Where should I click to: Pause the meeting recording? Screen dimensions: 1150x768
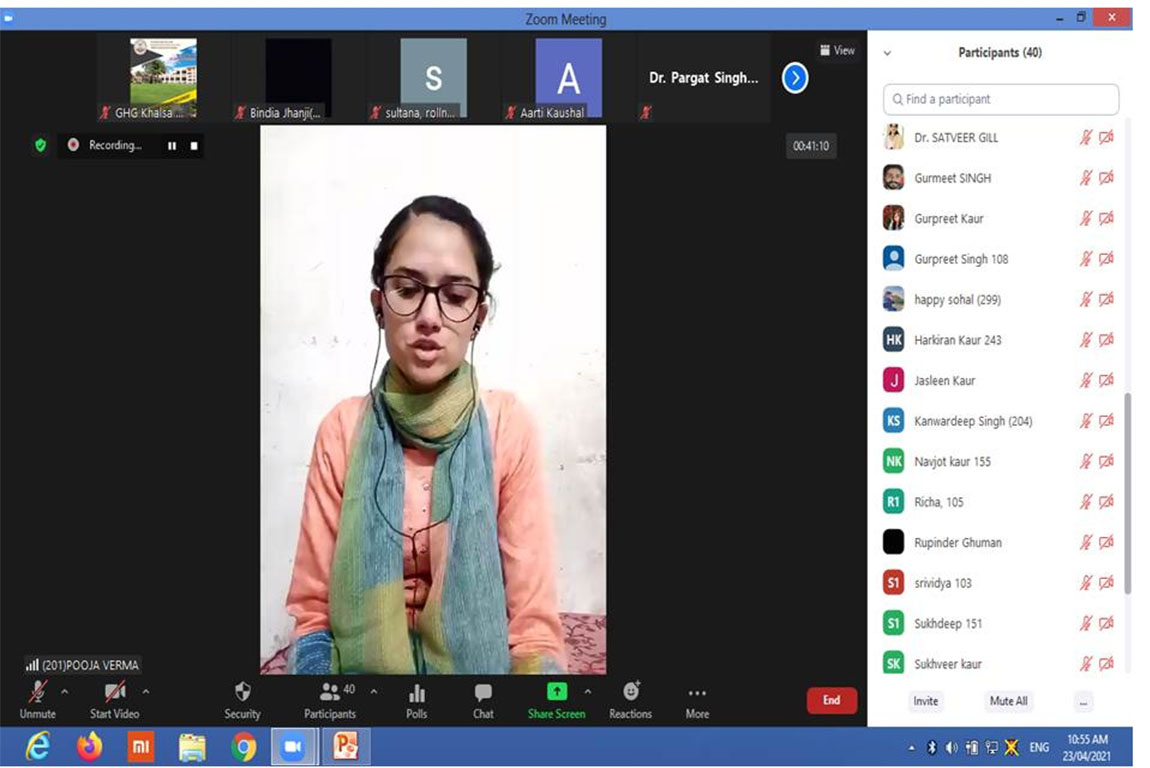click(x=172, y=146)
